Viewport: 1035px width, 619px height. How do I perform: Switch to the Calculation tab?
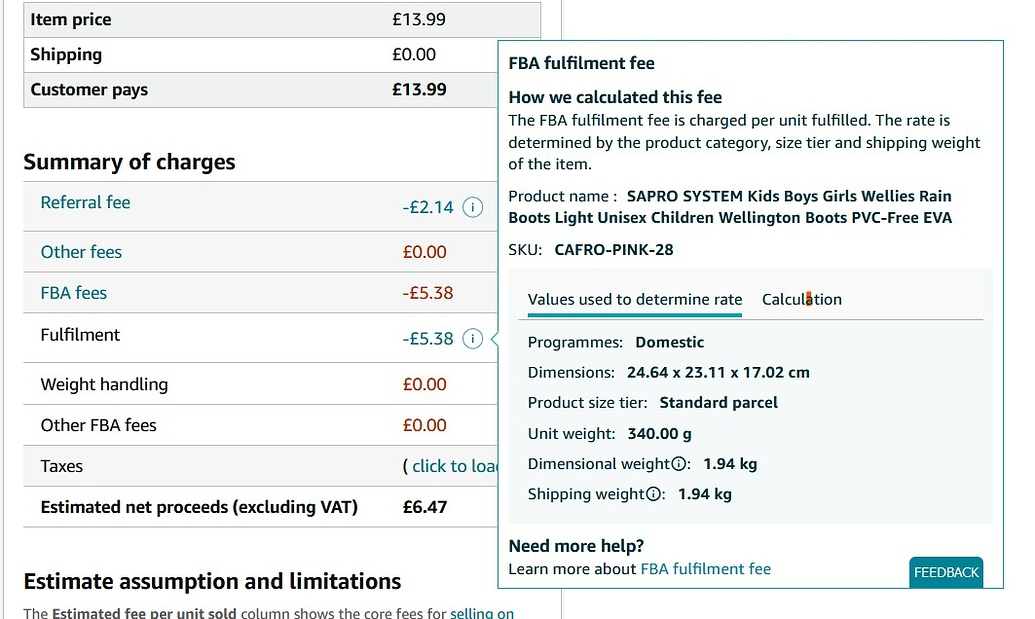tap(801, 300)
